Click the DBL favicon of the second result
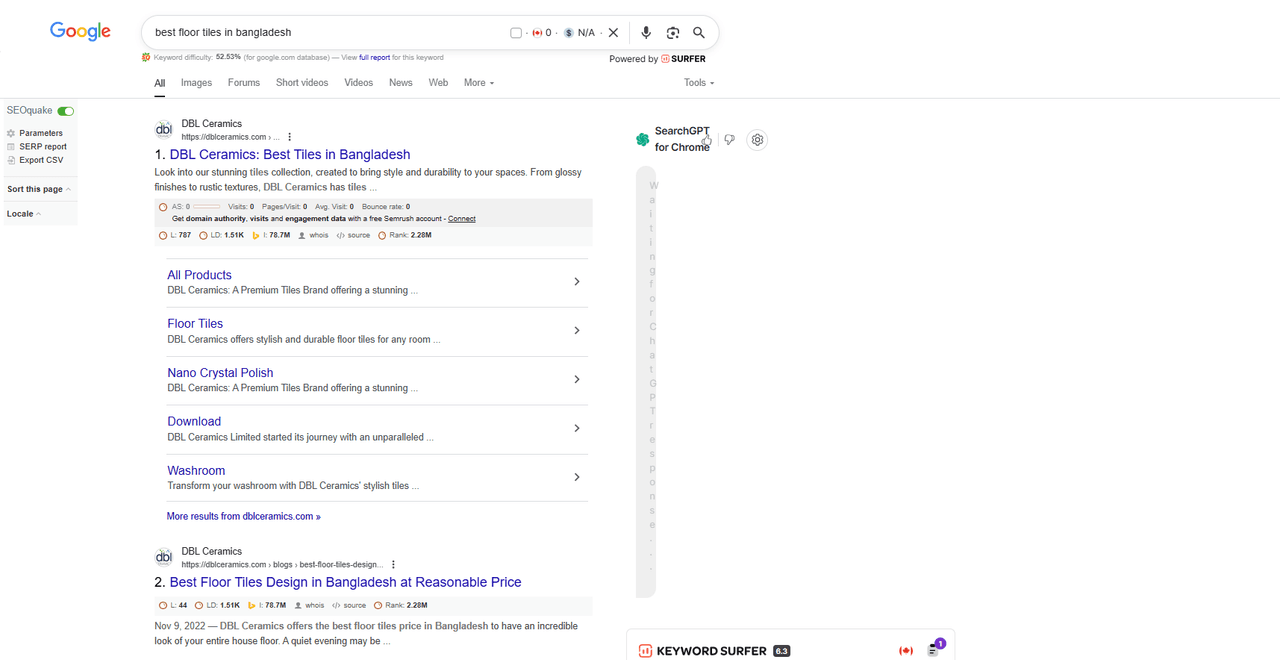 click(x=164, y=557)
